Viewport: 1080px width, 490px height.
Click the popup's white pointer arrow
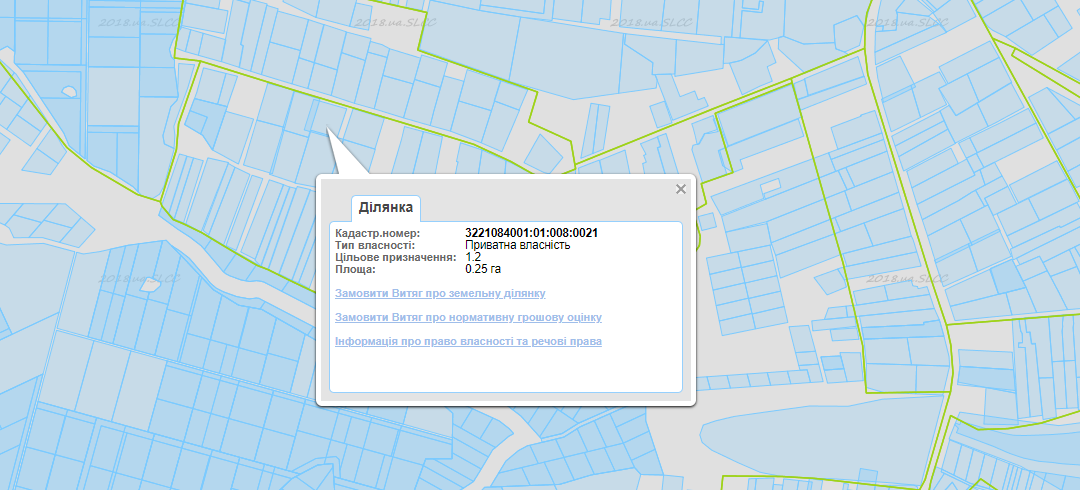click(x=342, y=160)
